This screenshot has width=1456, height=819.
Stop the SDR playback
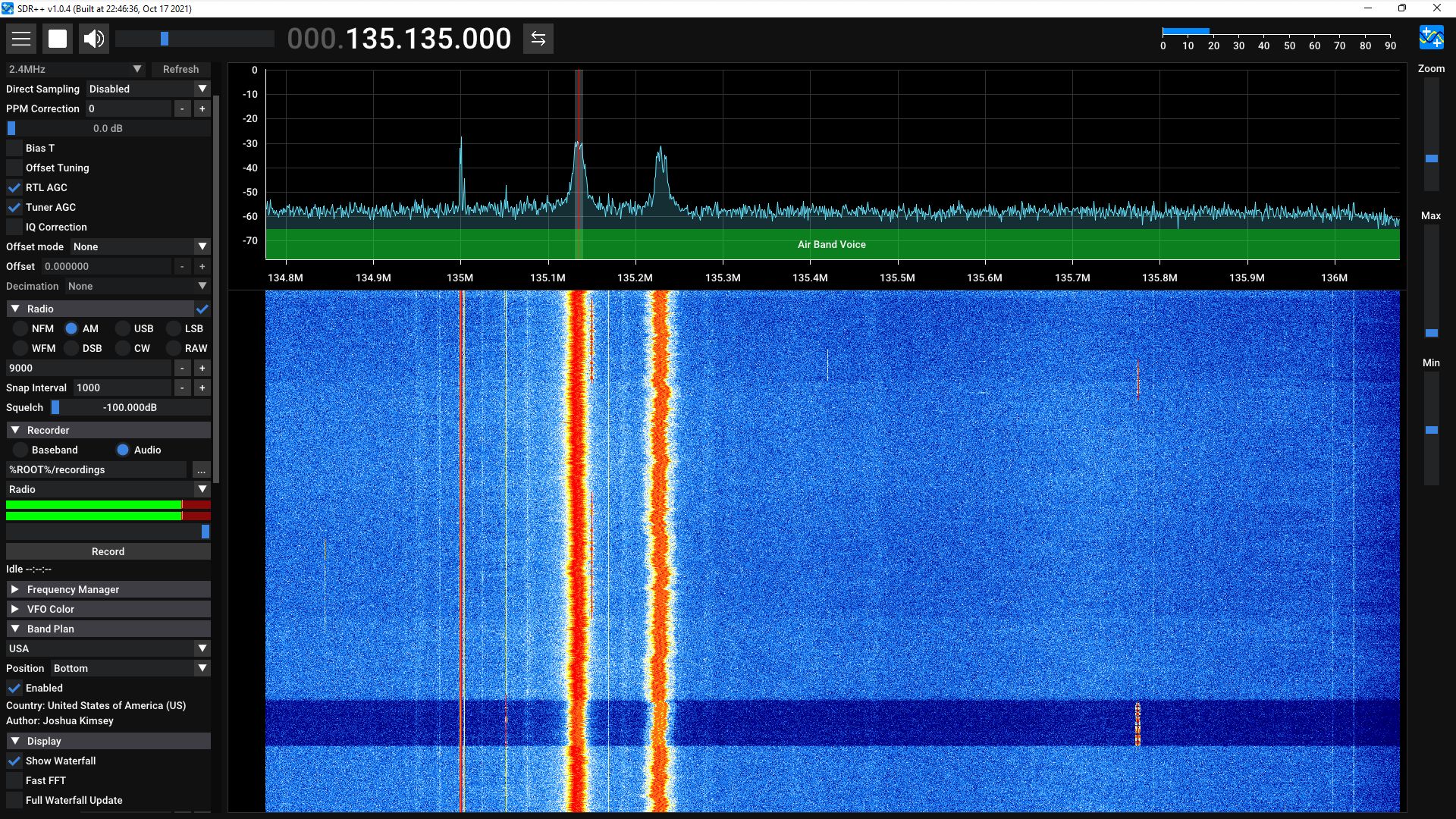tap(58, 39)
